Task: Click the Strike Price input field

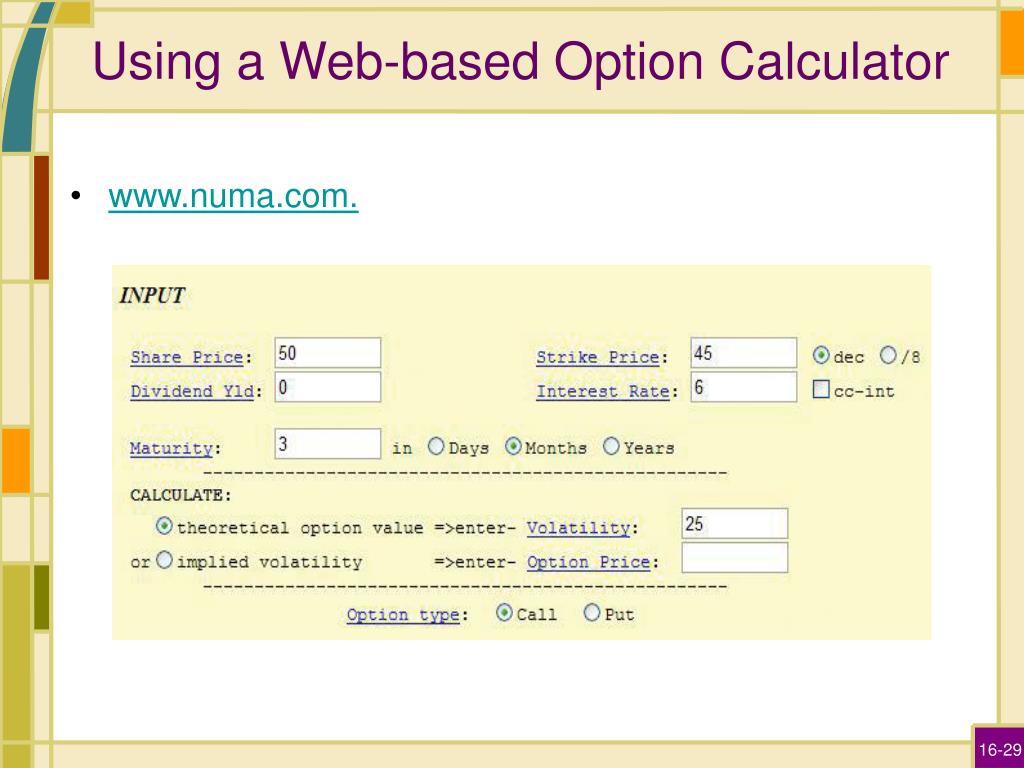Action: [x=744, y=353]
